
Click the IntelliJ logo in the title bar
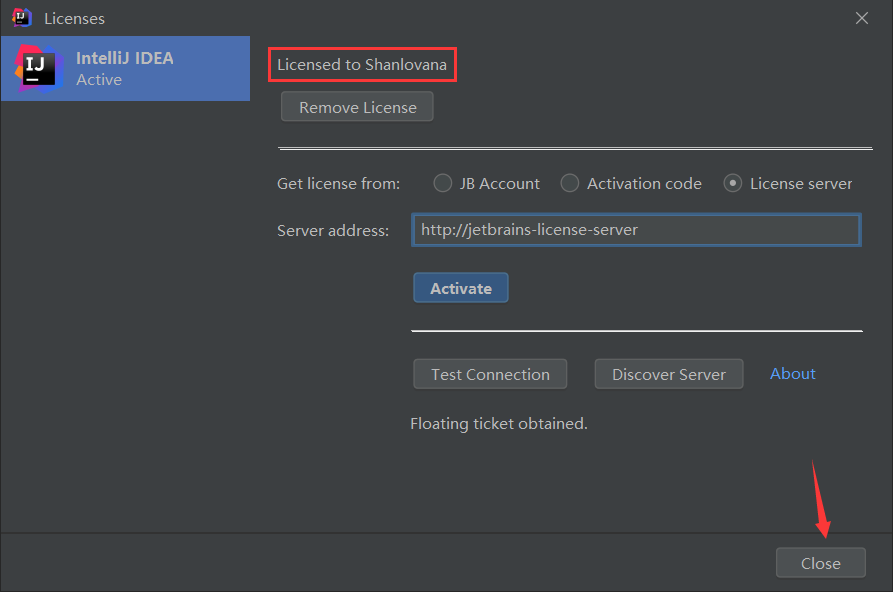21,18
